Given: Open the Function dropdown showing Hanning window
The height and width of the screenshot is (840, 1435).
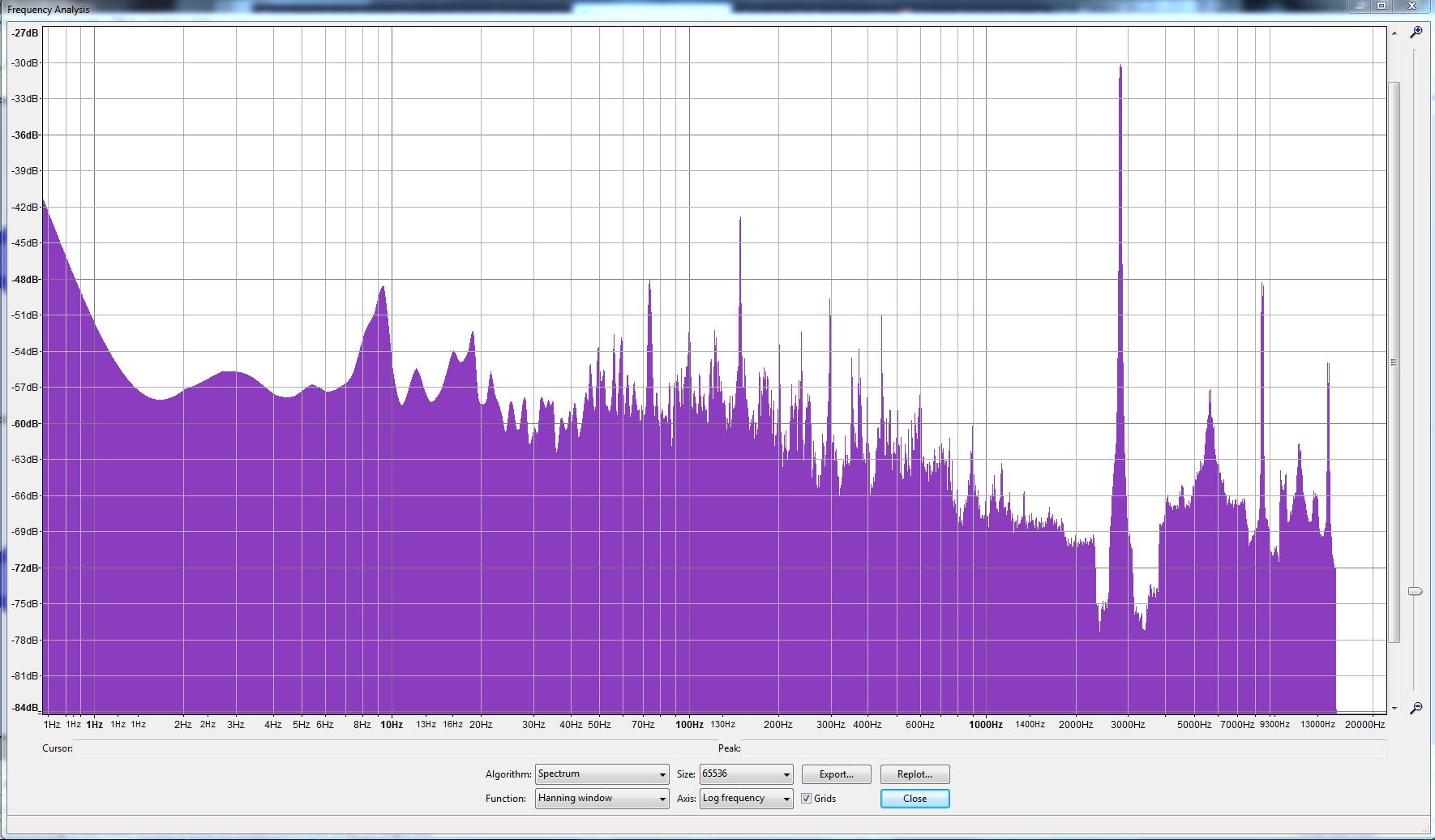Looking at the screenshot, I should 601,798.
